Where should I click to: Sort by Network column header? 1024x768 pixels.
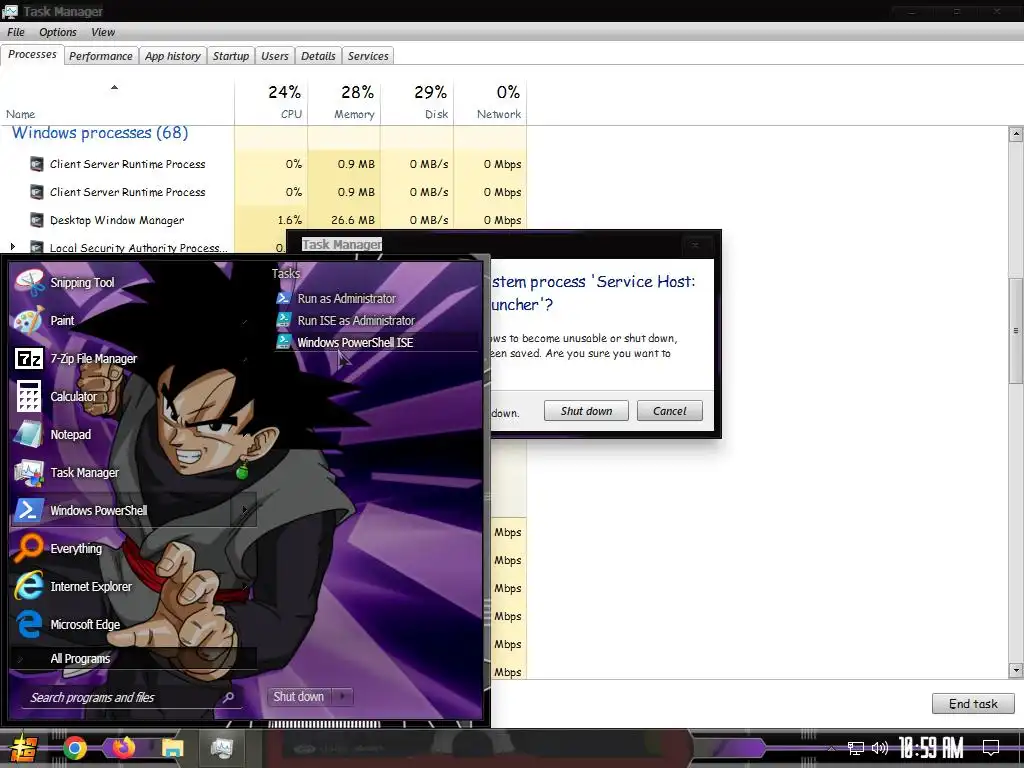coord(490,102)
